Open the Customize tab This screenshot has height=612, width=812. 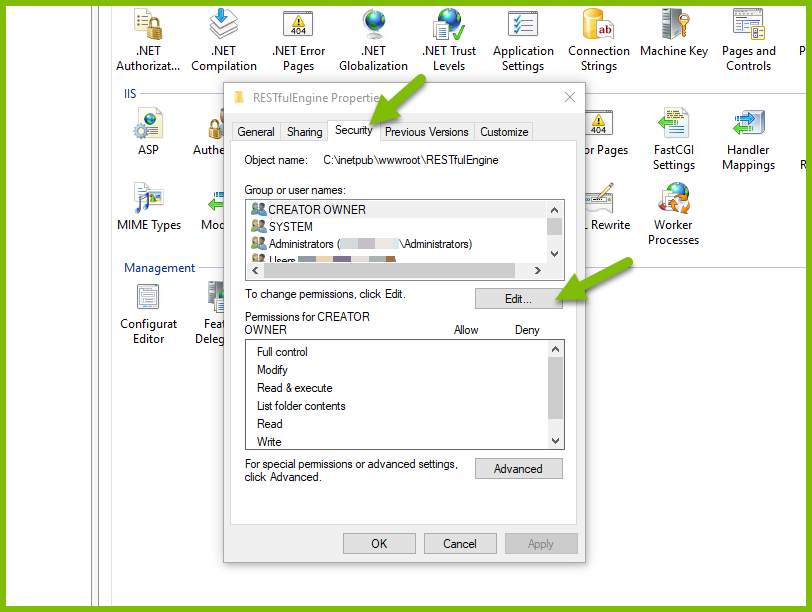pos(504,132)
